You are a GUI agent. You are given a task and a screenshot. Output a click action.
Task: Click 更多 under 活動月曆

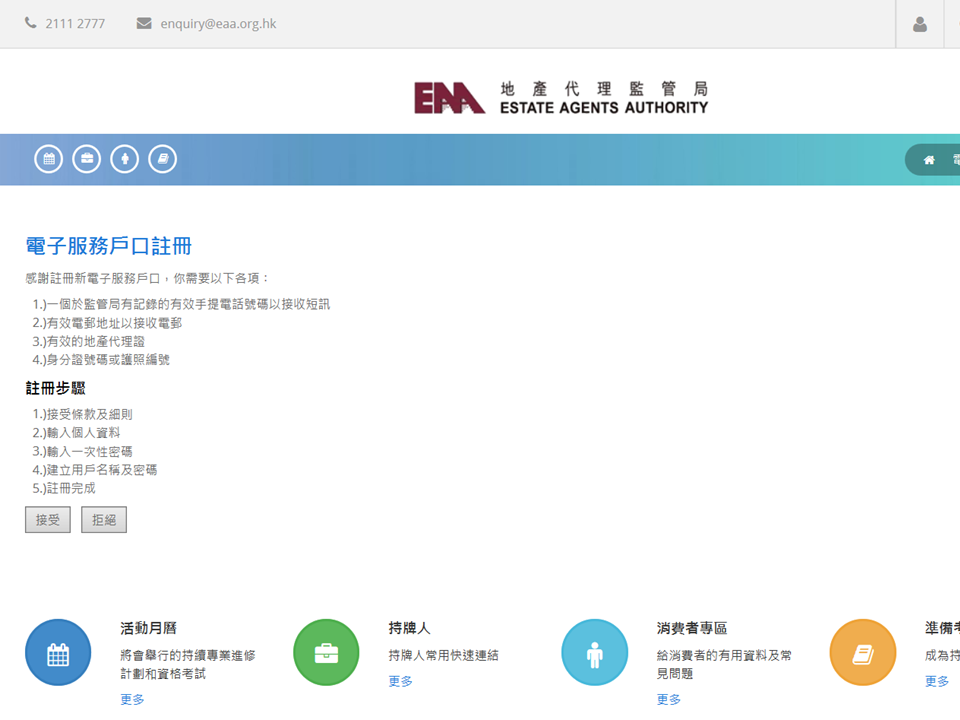132,699
